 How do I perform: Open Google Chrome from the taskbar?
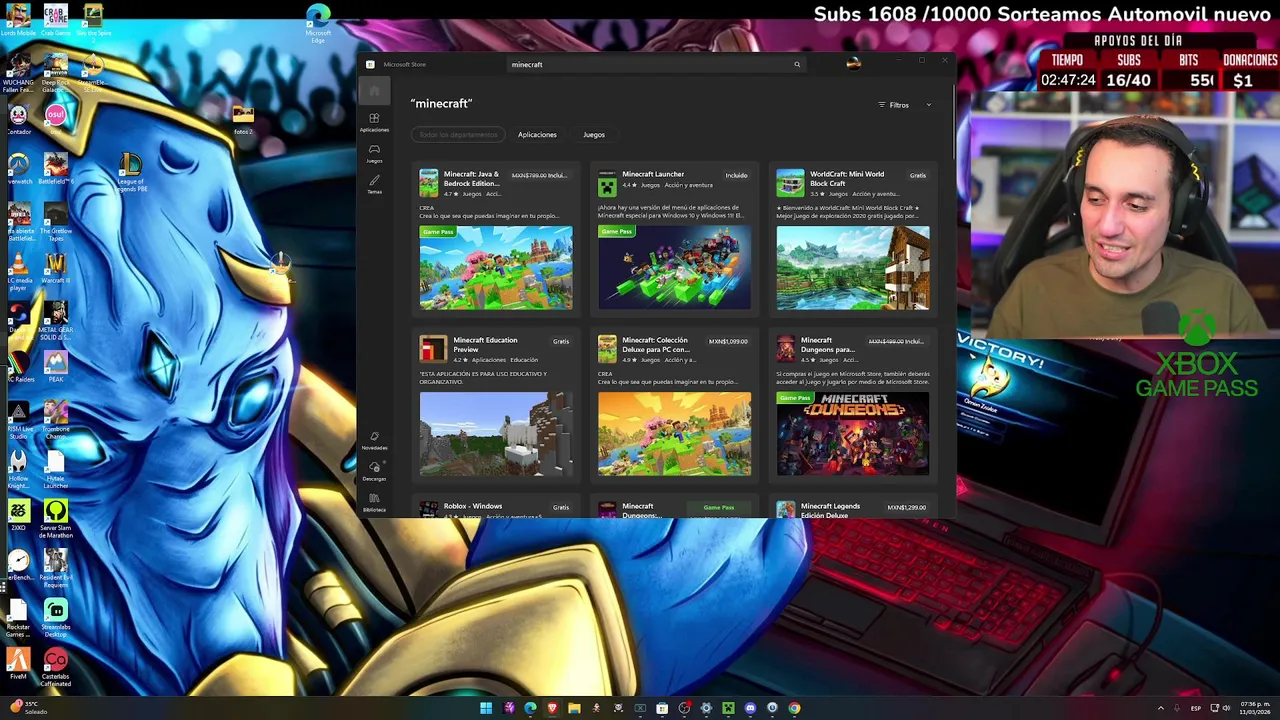coord(794,708)
